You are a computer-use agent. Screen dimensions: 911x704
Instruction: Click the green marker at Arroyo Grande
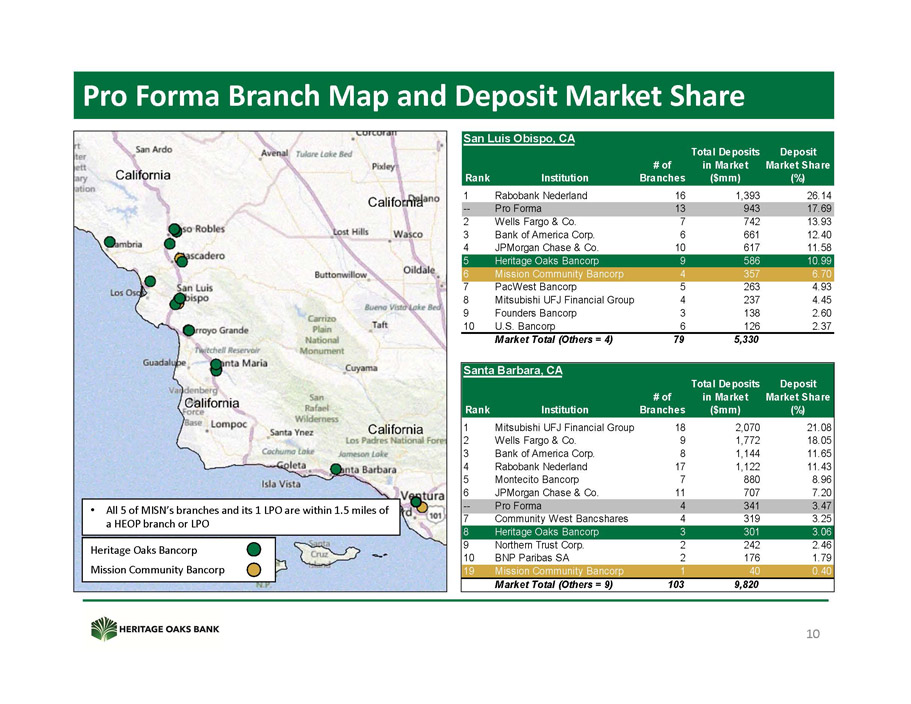click(x=189, y=331)
